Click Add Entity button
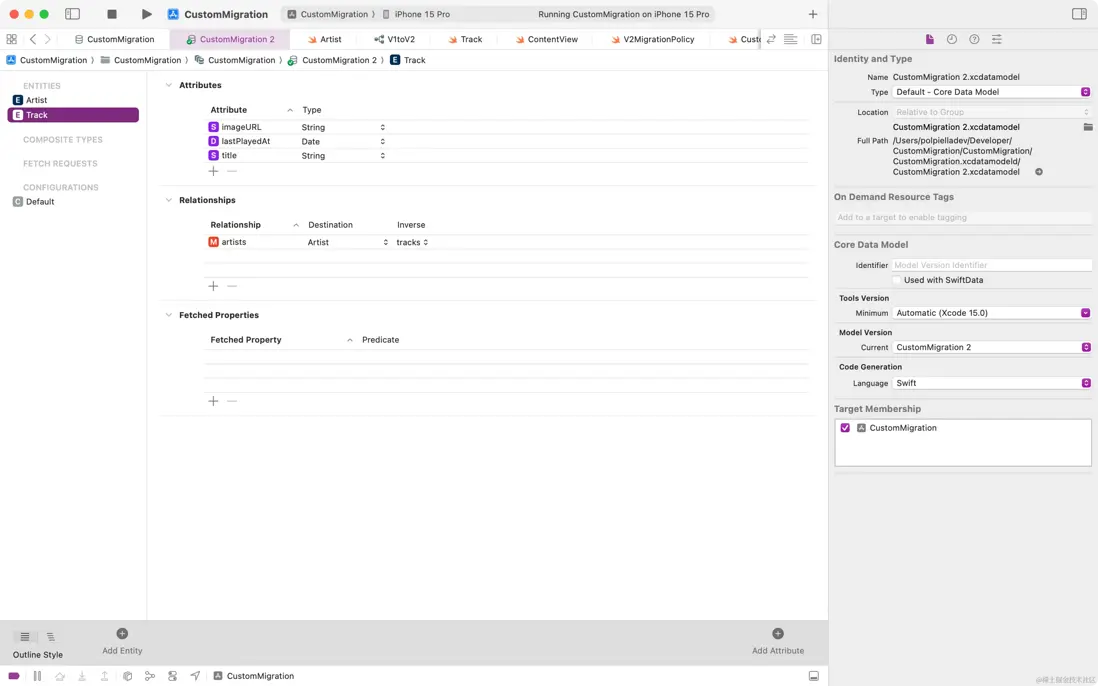Image resolution: width=1098 pixels, height=686 pixels. 122,640
